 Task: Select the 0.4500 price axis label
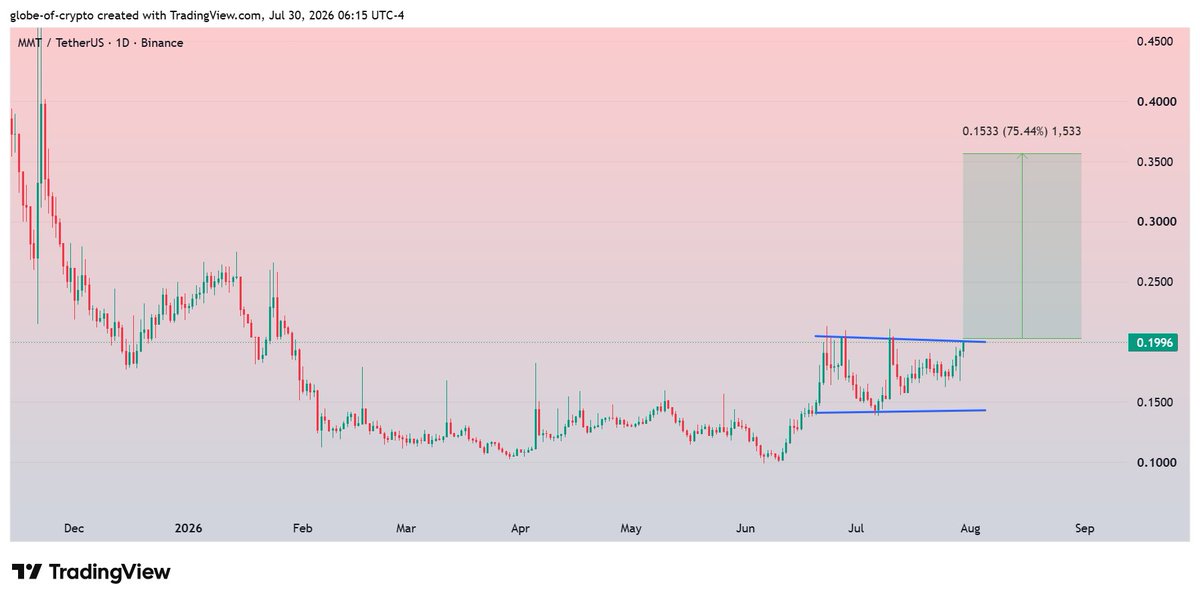pyautogui.click(x=1155, y=42)
